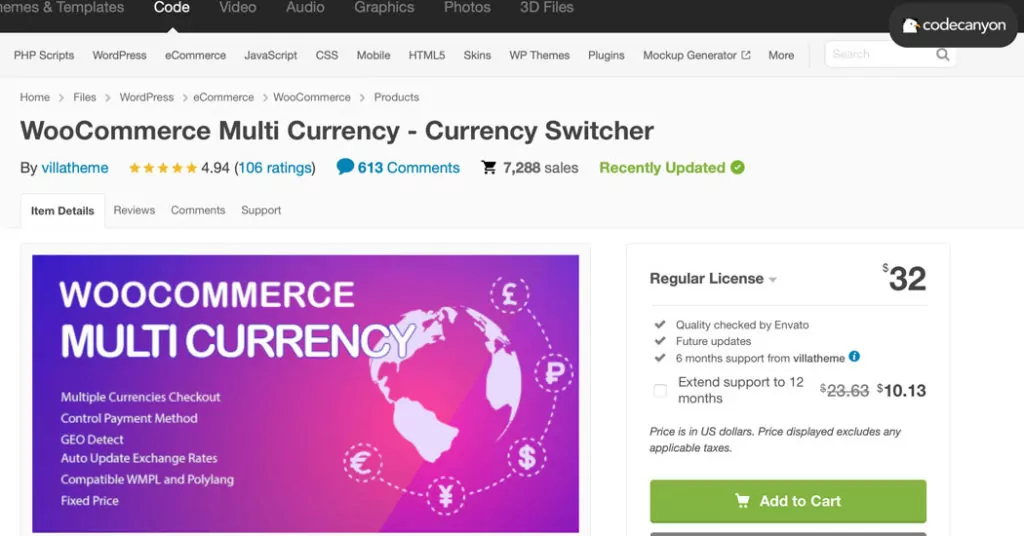1024x536 pixels.
Task: Open the 613 Comments link
Action: [x=408, y=168]
